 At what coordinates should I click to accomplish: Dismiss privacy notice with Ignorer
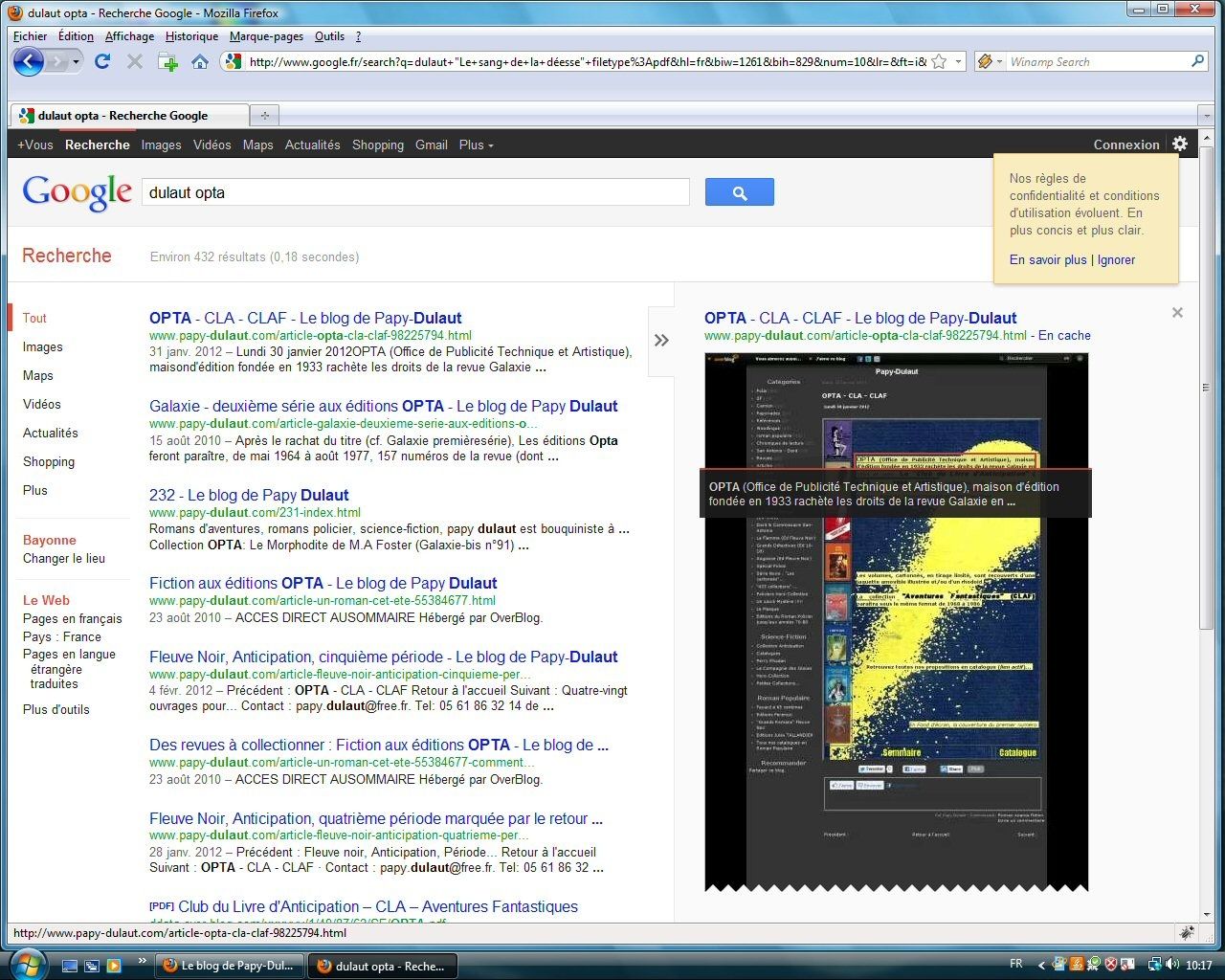tap(1116, 259)
